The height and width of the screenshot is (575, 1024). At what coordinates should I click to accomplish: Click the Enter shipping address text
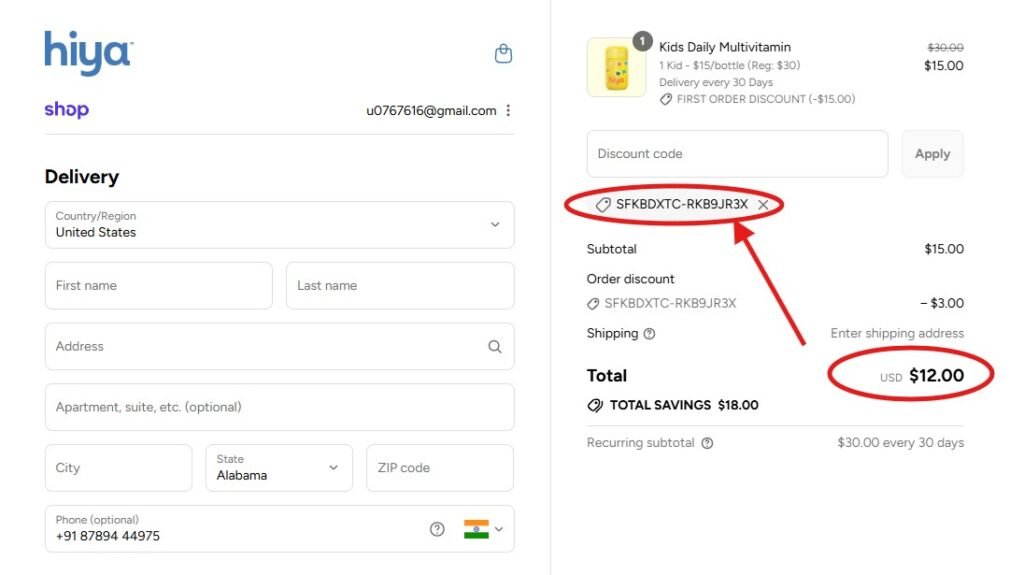(x=897, y=333)
